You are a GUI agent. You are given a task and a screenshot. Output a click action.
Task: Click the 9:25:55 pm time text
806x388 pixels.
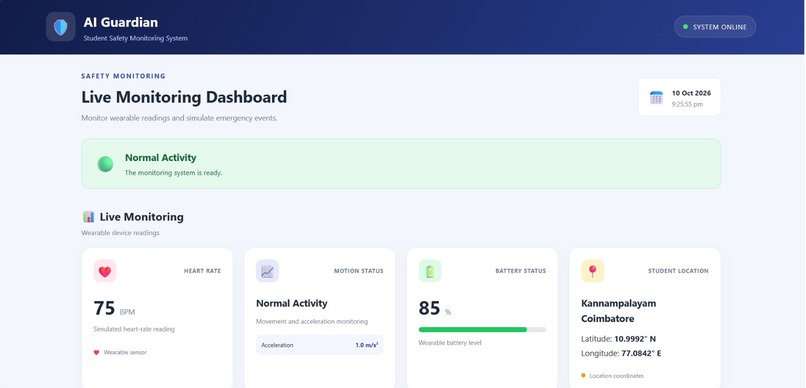pyautogui.click(x=687, y=104)
